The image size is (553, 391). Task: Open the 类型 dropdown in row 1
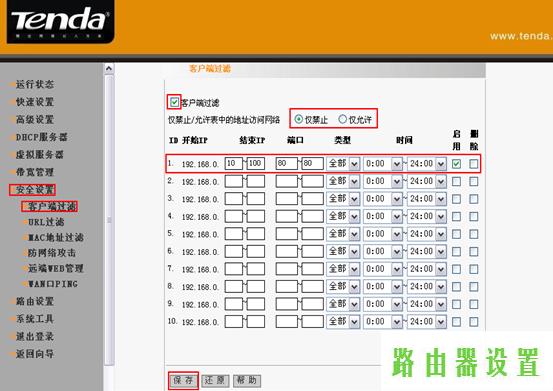click(x=343, y=164)
